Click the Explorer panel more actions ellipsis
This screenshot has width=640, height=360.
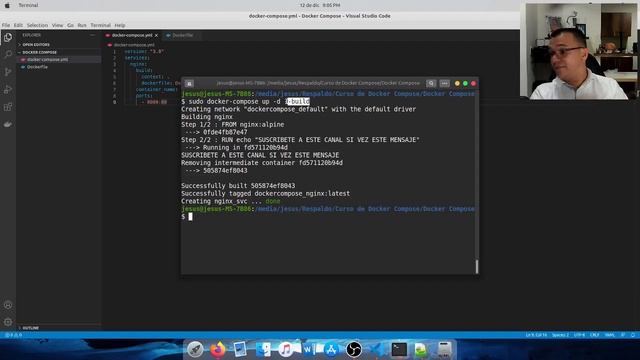(93, 35)
